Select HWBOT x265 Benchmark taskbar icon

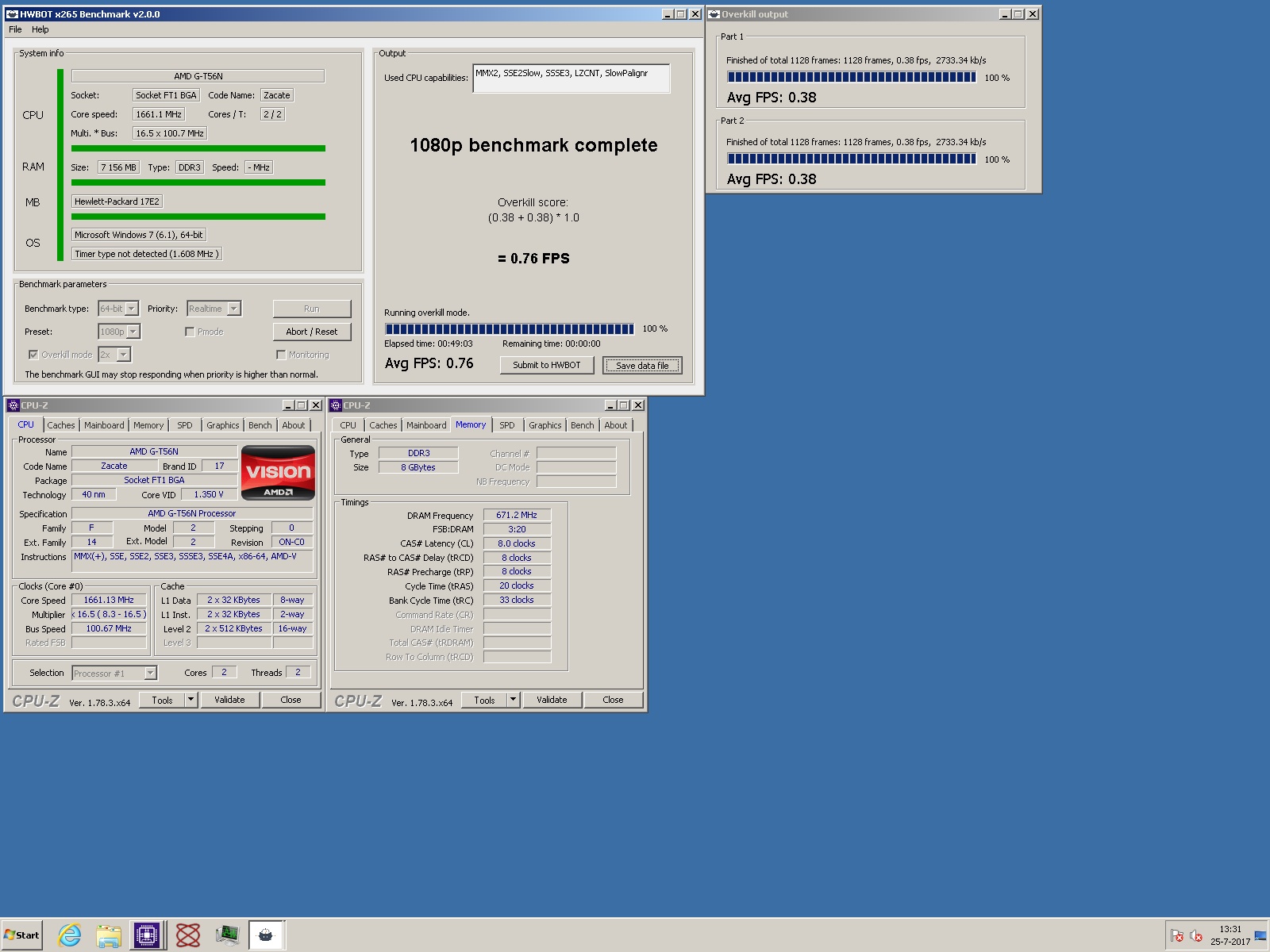(x=266, y=935)
